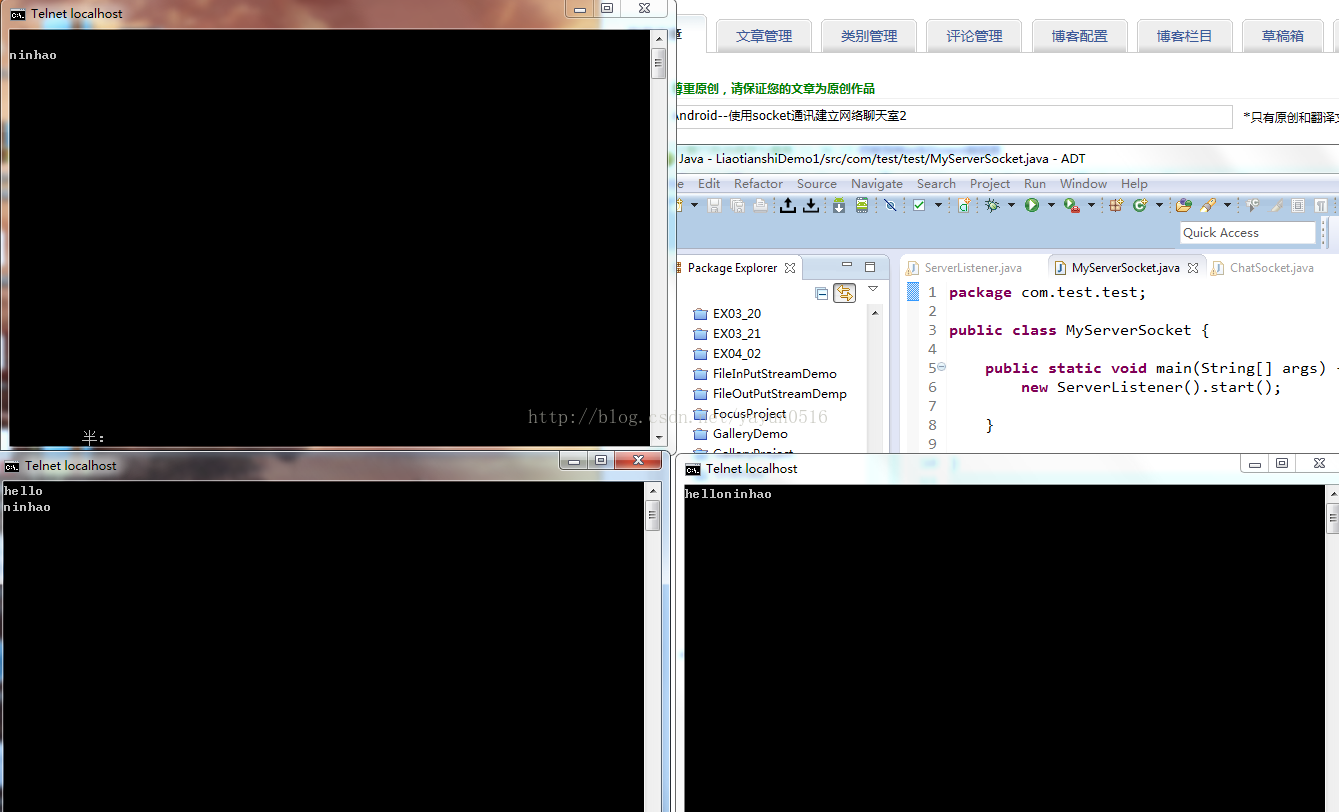
Task: Click the Debug bug icon
Action: 992,205
